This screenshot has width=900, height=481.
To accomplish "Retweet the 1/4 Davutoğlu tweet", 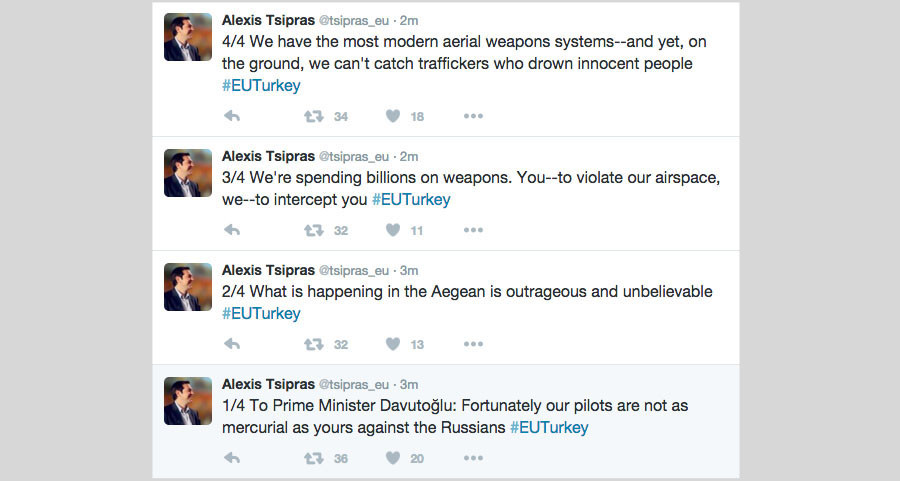I will 313,458.
